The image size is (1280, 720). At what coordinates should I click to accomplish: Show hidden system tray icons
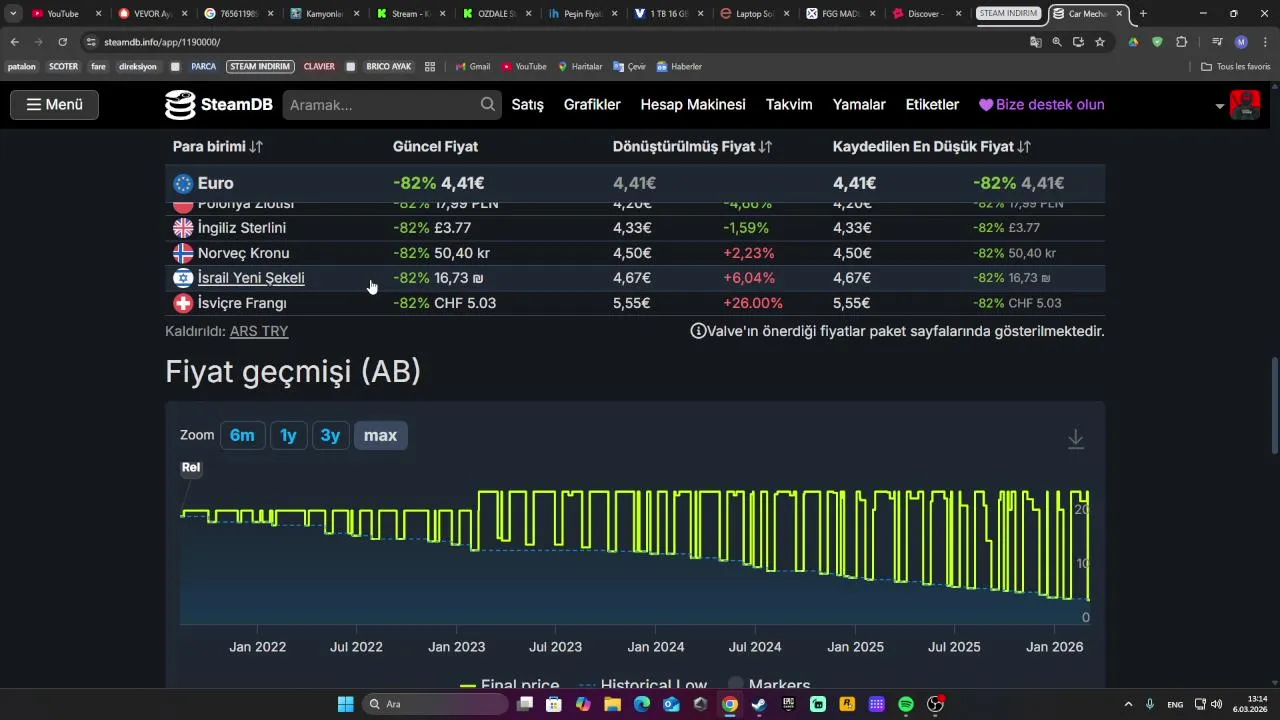tap(1128, 704)
